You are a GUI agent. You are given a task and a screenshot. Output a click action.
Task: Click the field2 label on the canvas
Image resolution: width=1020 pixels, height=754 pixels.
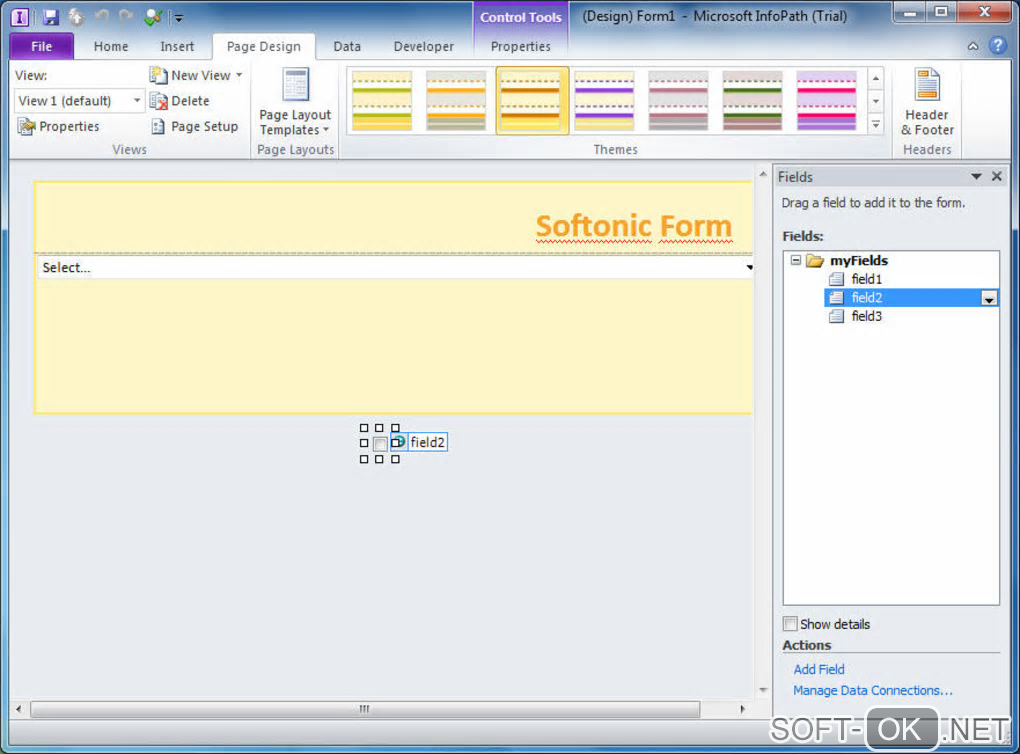(x=427, y=442)
